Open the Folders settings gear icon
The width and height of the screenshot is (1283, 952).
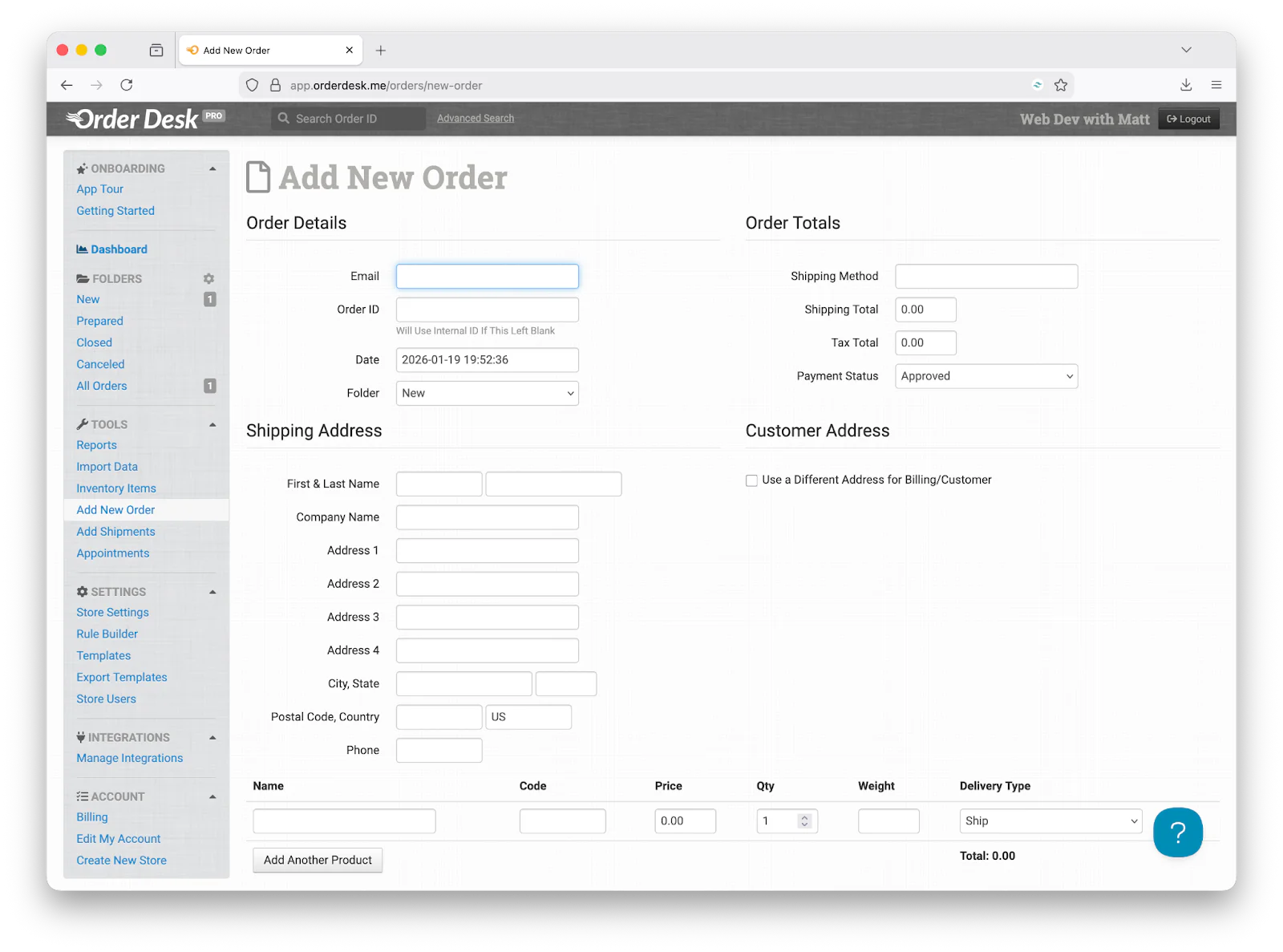(208, 278)
